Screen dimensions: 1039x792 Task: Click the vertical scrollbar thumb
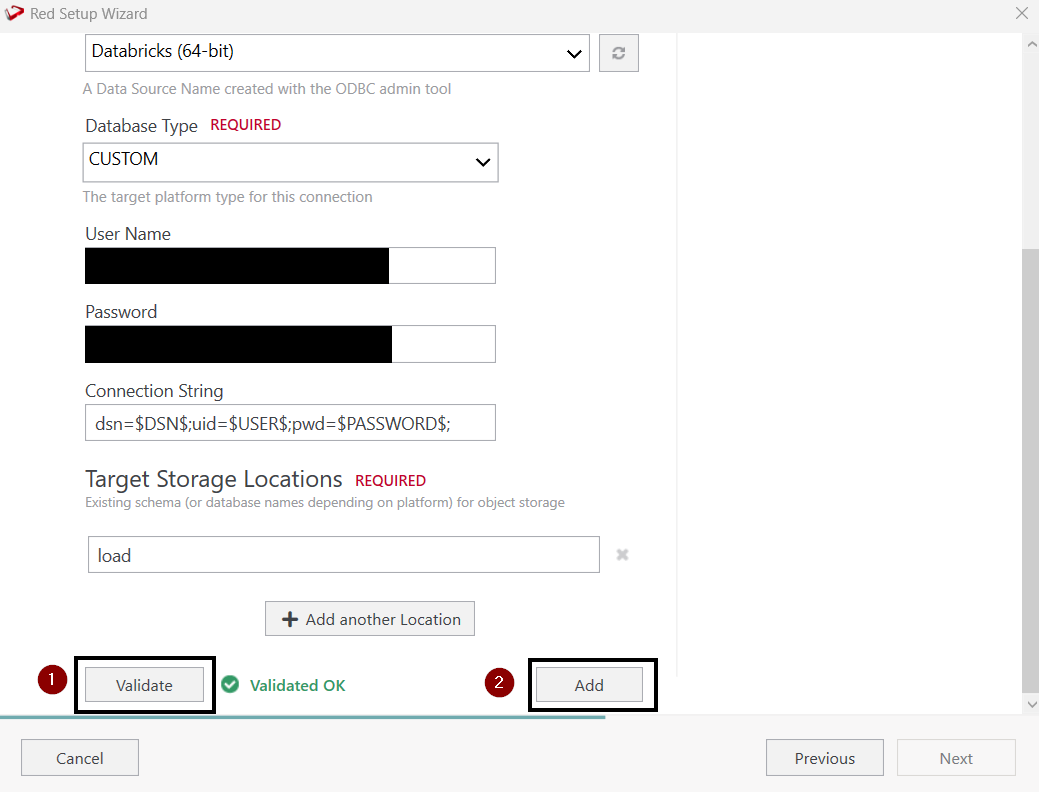click(x=1031, y=470)
